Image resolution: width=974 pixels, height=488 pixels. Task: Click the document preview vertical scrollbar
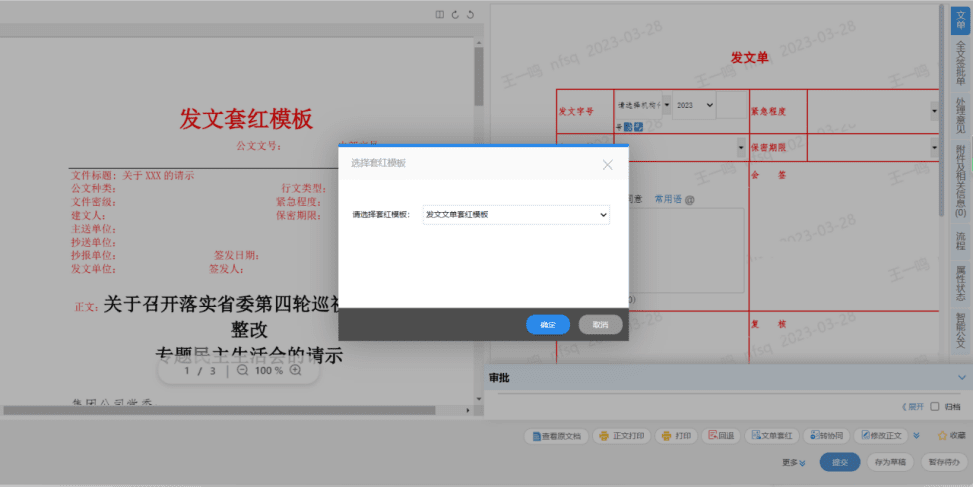tap(479, 77)
